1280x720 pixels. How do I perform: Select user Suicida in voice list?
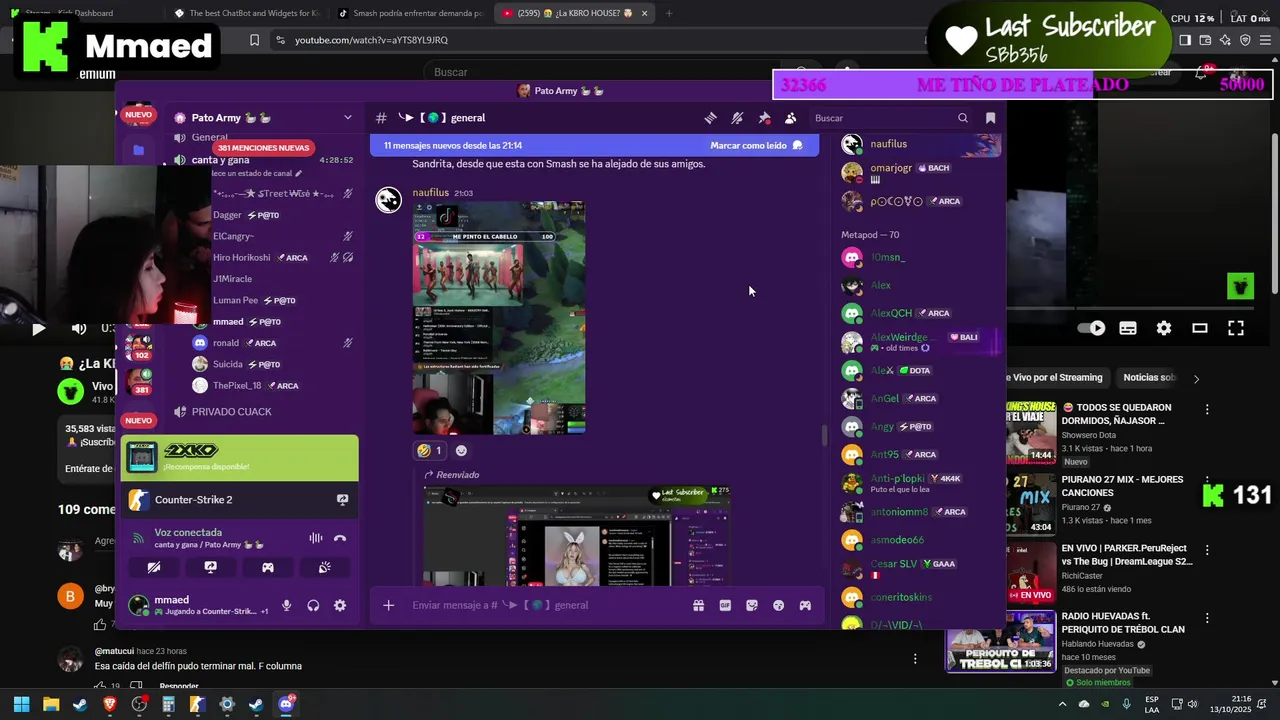[x=228, y=365]
